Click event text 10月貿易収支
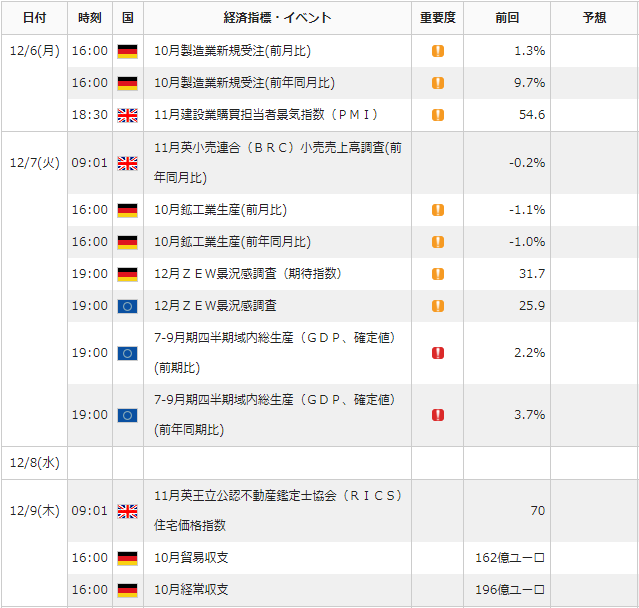 pyautogui.click(x=191, y=557)
